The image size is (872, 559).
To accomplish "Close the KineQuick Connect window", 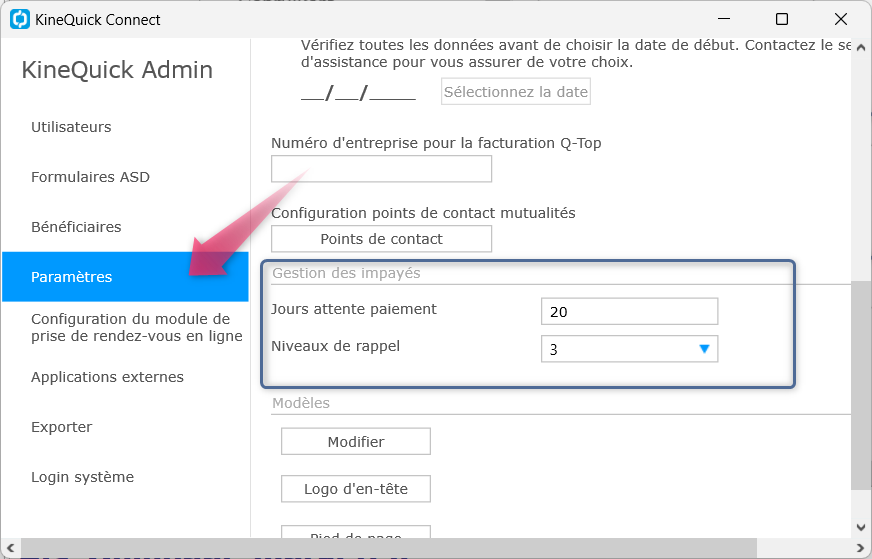I will 841,19.
